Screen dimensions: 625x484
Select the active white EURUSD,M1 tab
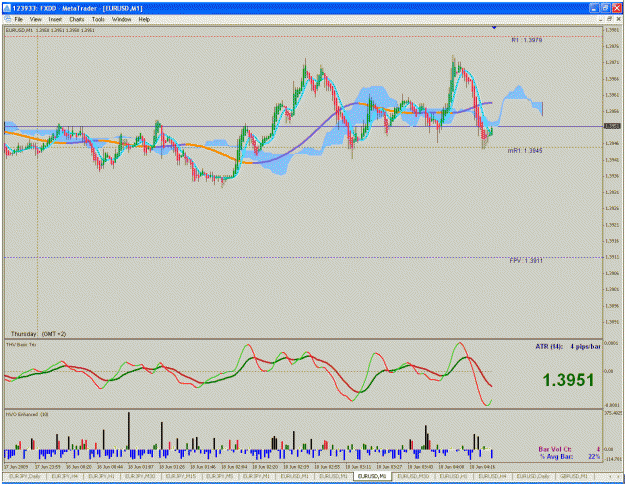click(x=372, y=476)
